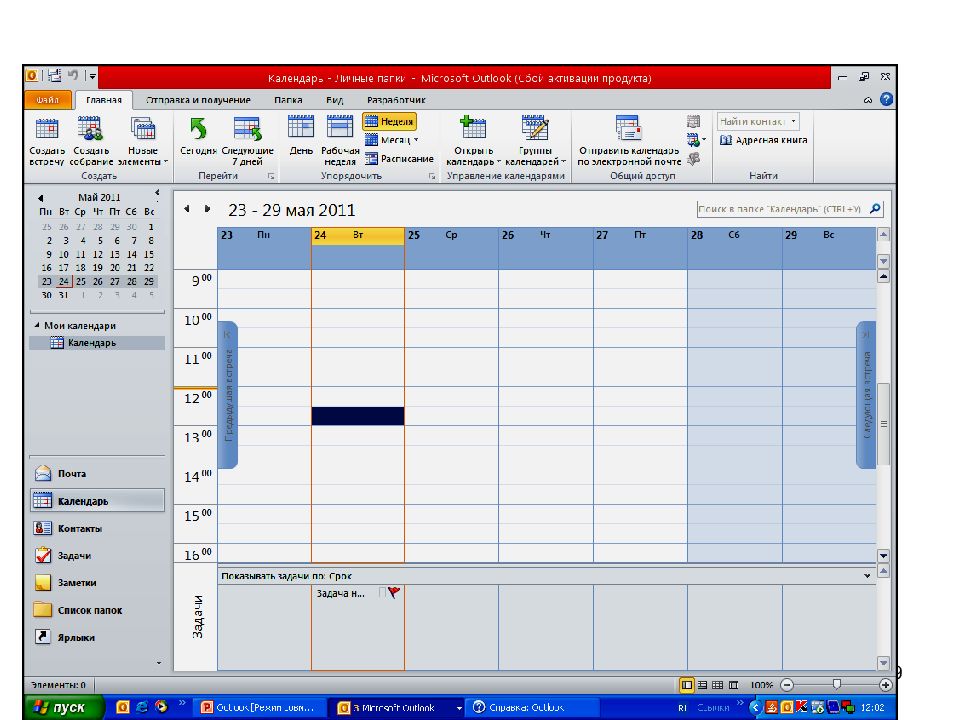Open Ярлыки (Shortcuts) module
This screenshot has width=960, height=720.
(x=97, y=637)
